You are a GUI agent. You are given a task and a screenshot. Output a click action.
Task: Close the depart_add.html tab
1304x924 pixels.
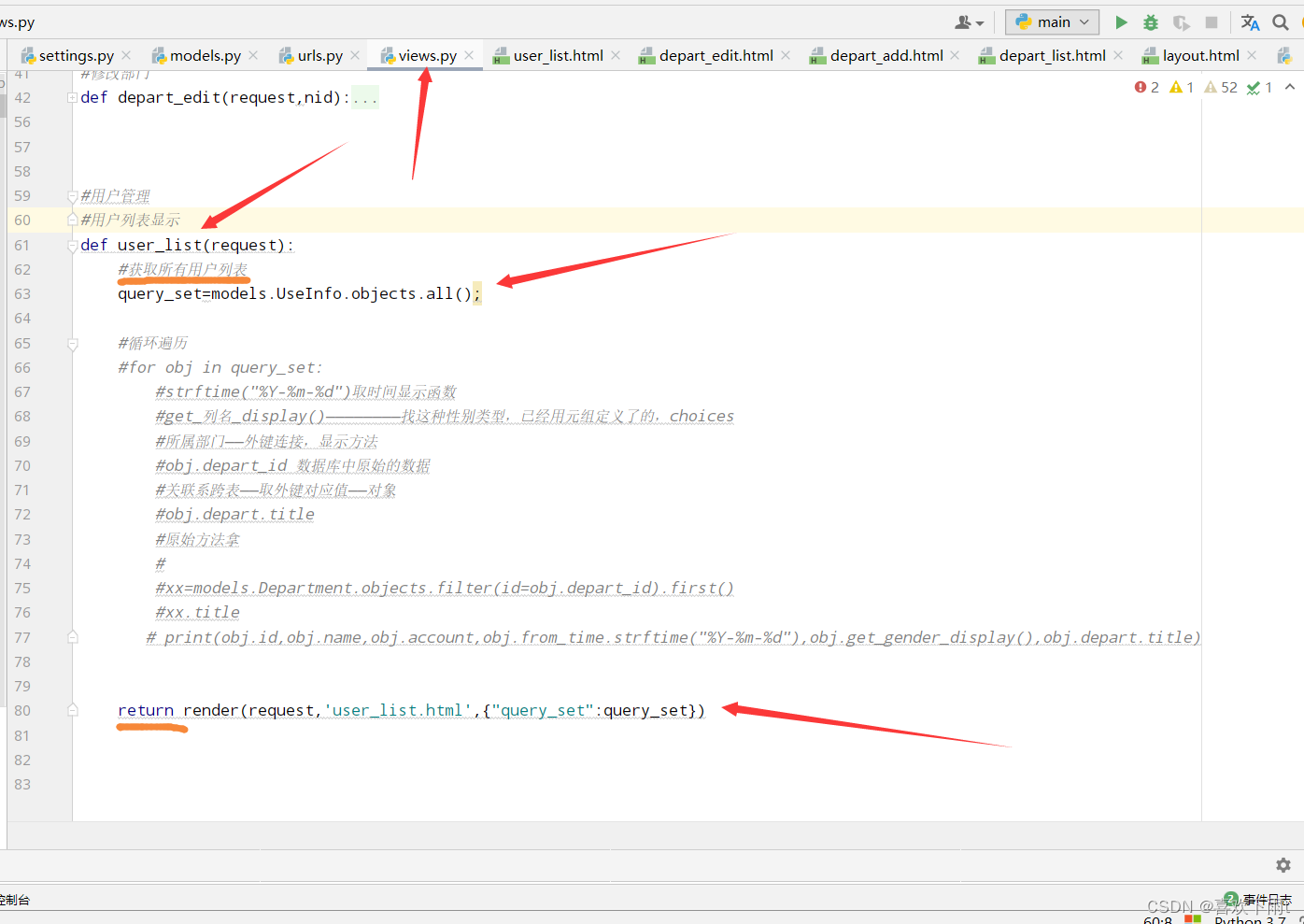pos(955,55)
